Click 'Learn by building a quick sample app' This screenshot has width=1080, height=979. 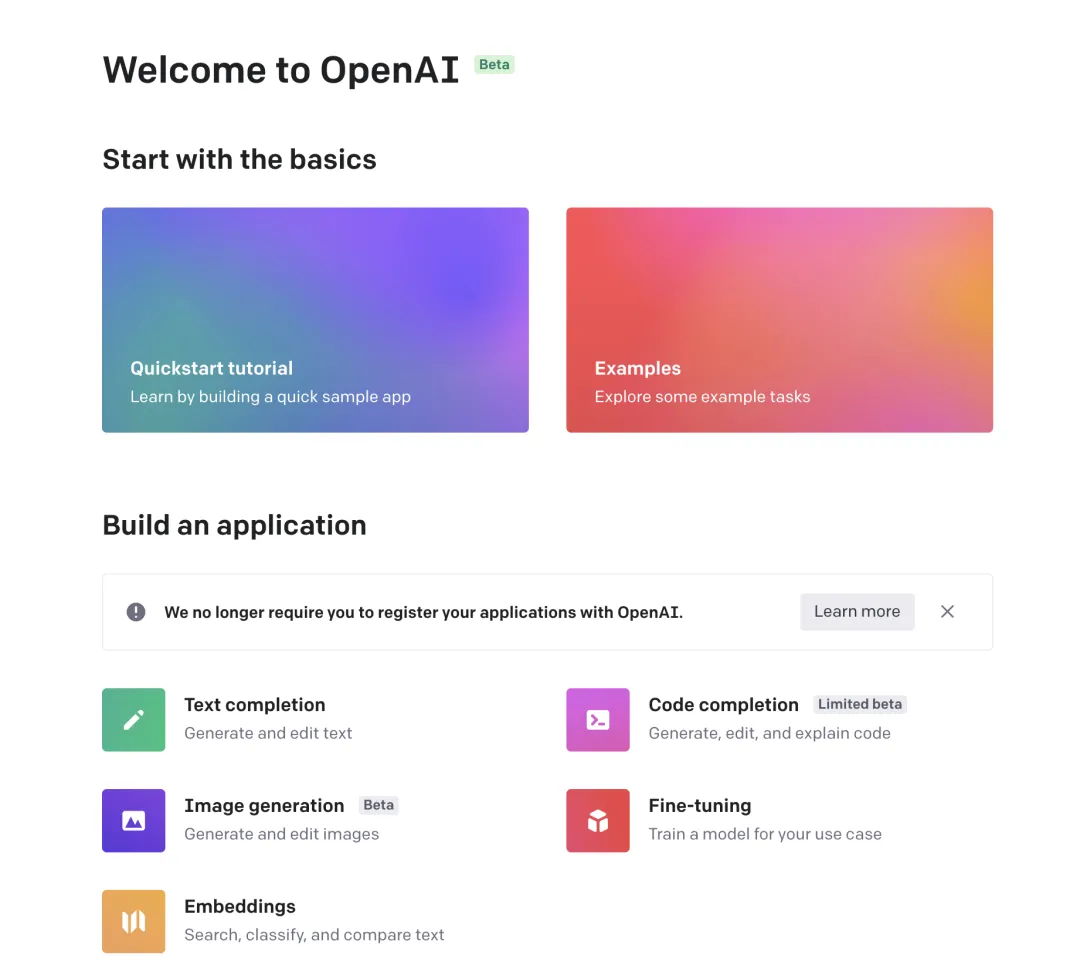coord(270,397)
